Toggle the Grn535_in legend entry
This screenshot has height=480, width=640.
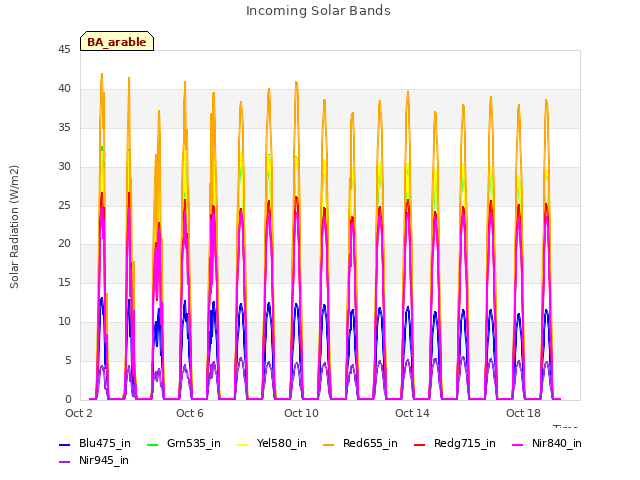tap(184, 444)
